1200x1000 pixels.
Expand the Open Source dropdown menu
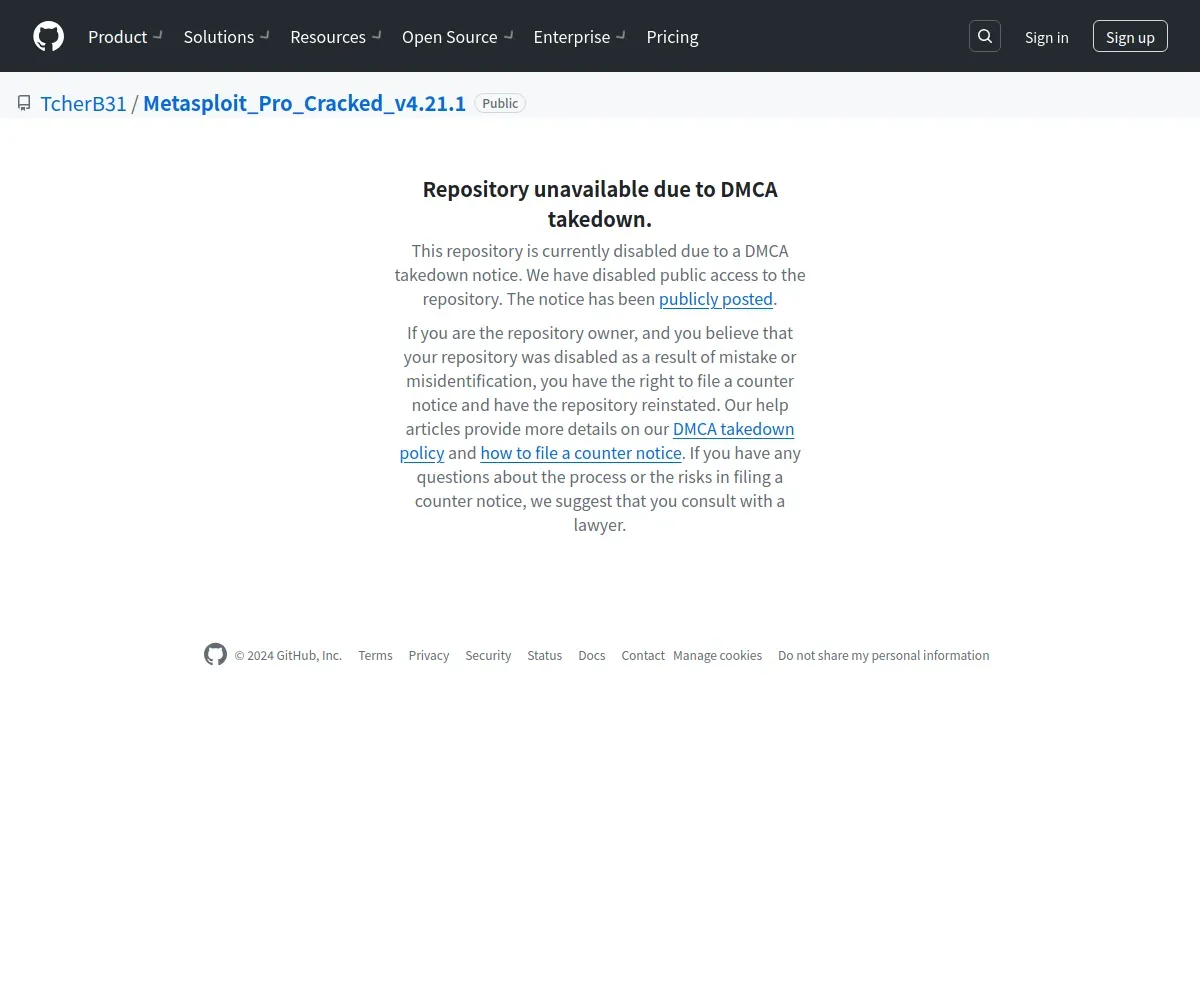point(458,37)
